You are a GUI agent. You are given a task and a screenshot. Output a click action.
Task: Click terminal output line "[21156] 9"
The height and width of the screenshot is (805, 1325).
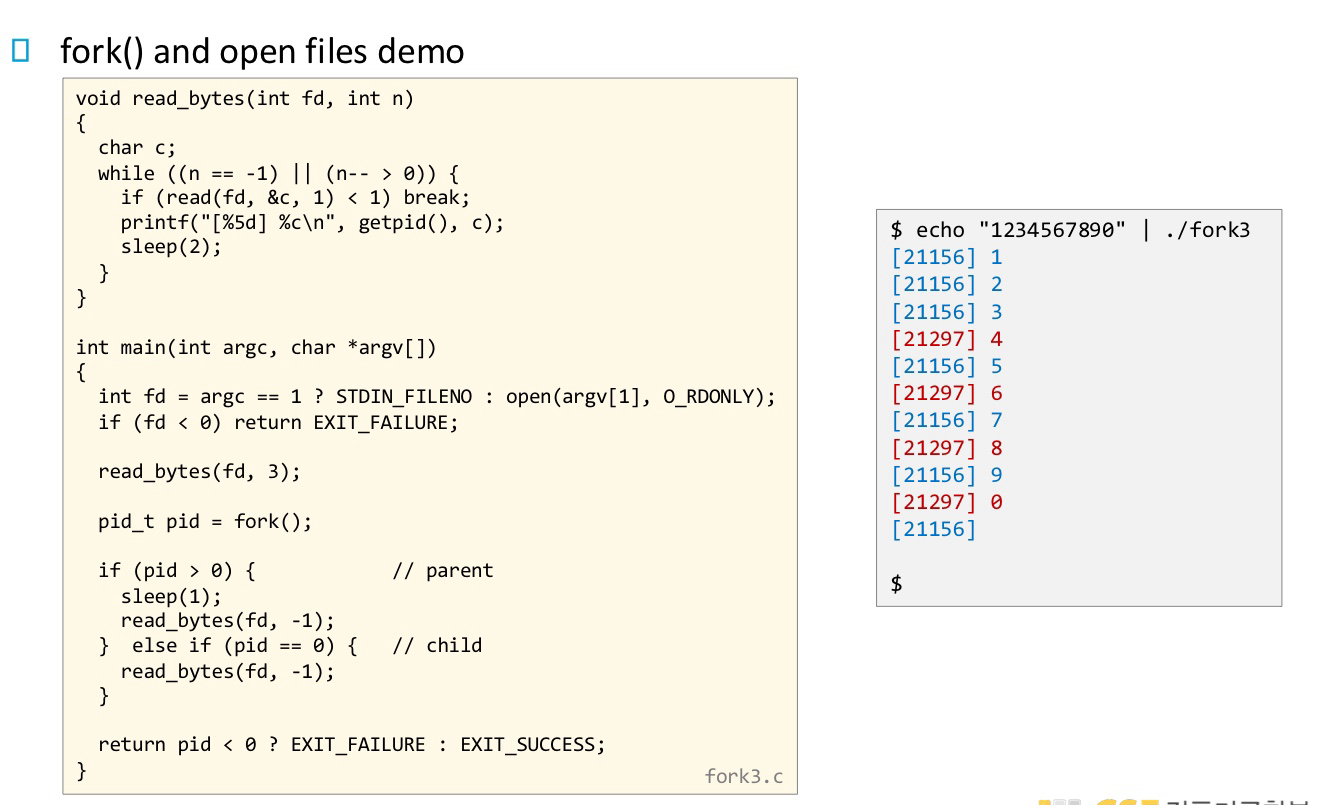pyautogui.click(x=946, y=475)
